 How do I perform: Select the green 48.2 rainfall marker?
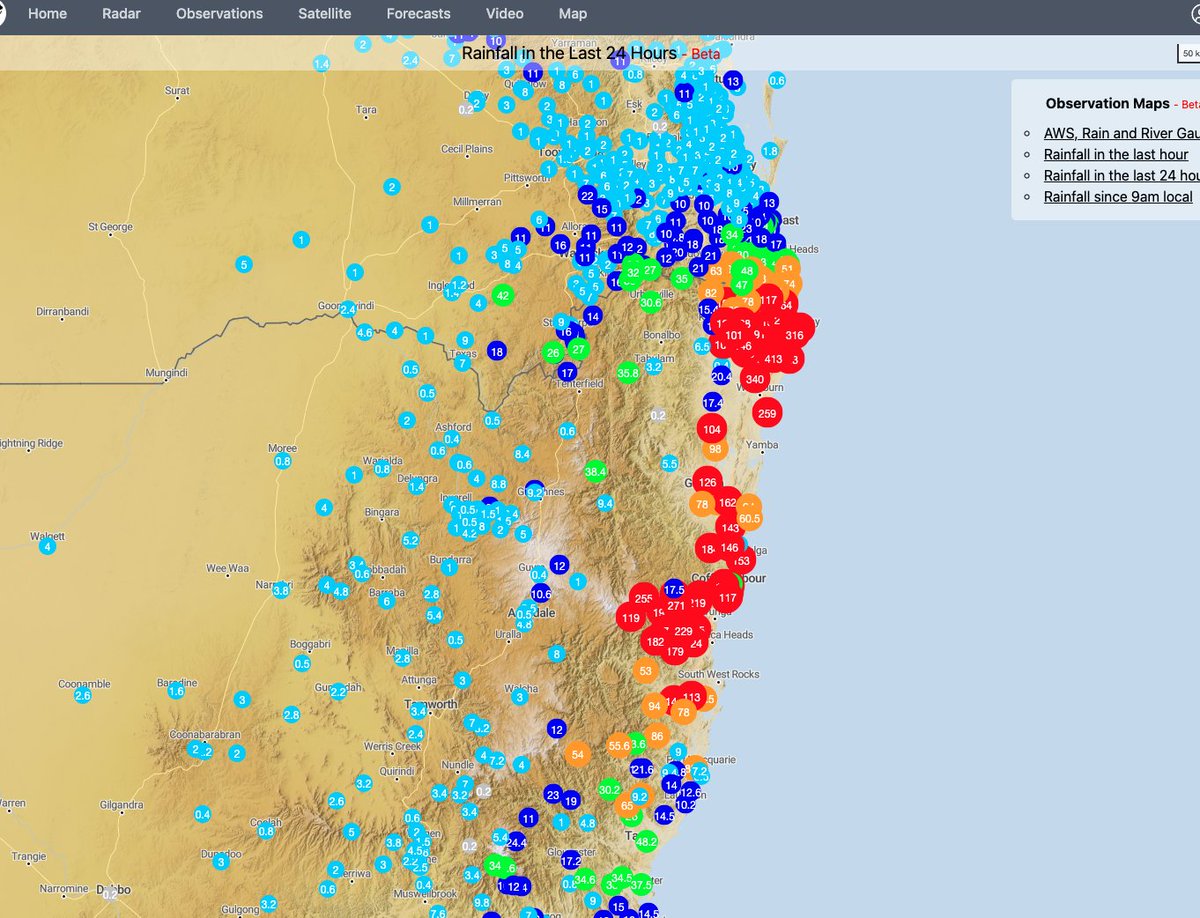coord(647,842)
